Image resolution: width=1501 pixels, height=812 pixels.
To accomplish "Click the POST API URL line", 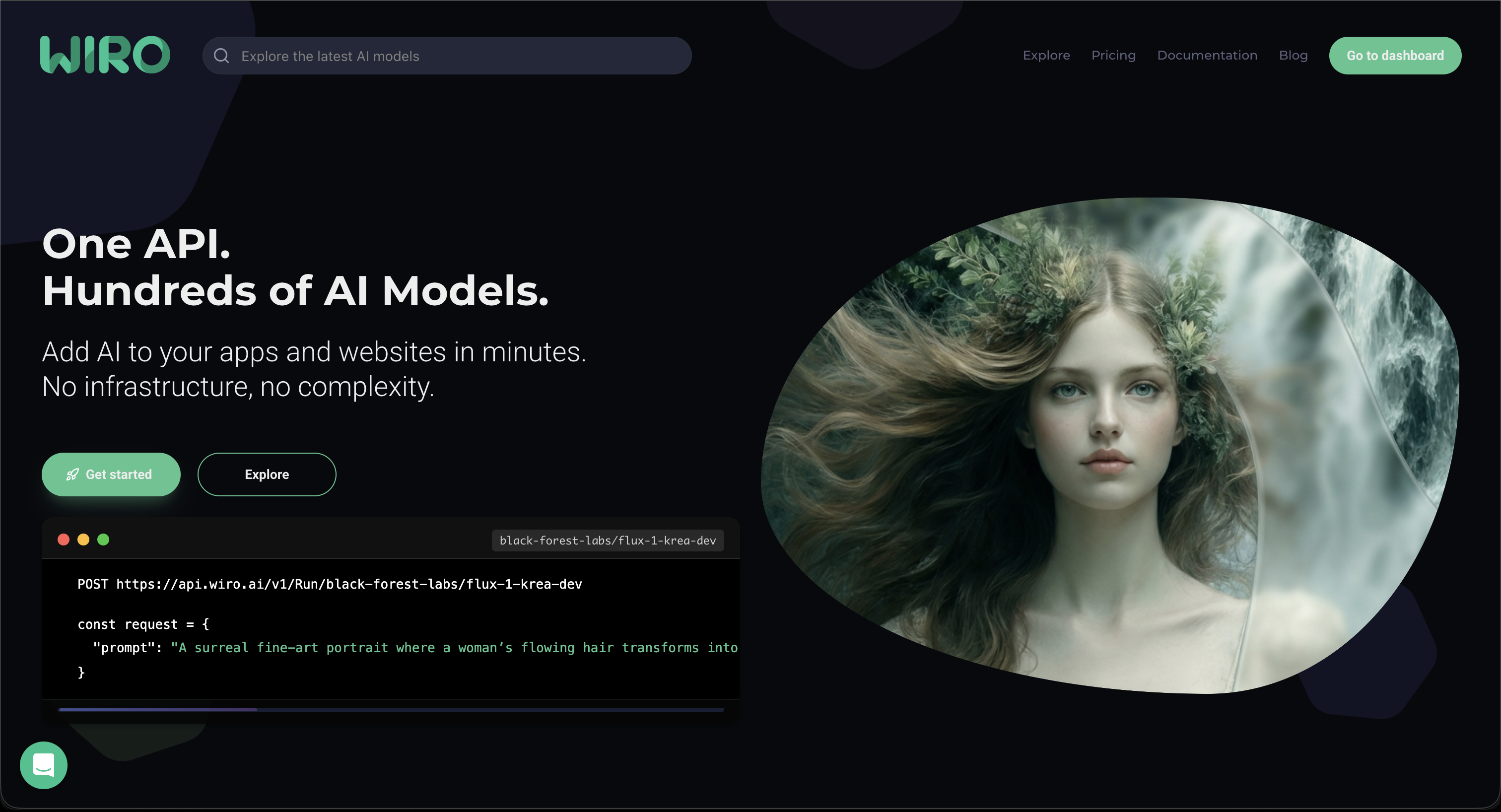I will (330, 584).
